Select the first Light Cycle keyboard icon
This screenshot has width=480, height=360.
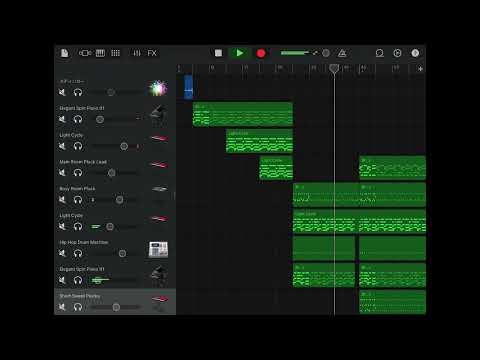[x=159, y=138]
